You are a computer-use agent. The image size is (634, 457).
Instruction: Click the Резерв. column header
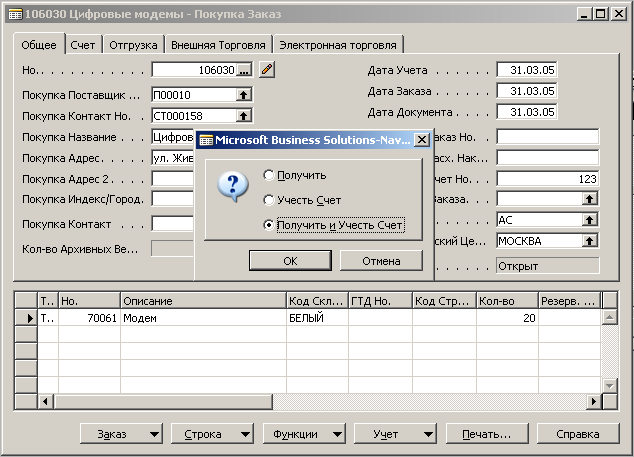point(570,301)
